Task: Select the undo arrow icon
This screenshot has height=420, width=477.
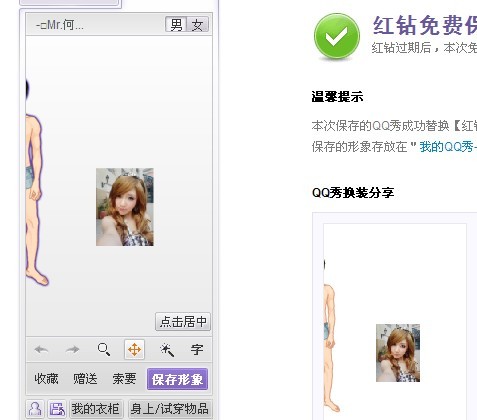Action: pos(41,350)
